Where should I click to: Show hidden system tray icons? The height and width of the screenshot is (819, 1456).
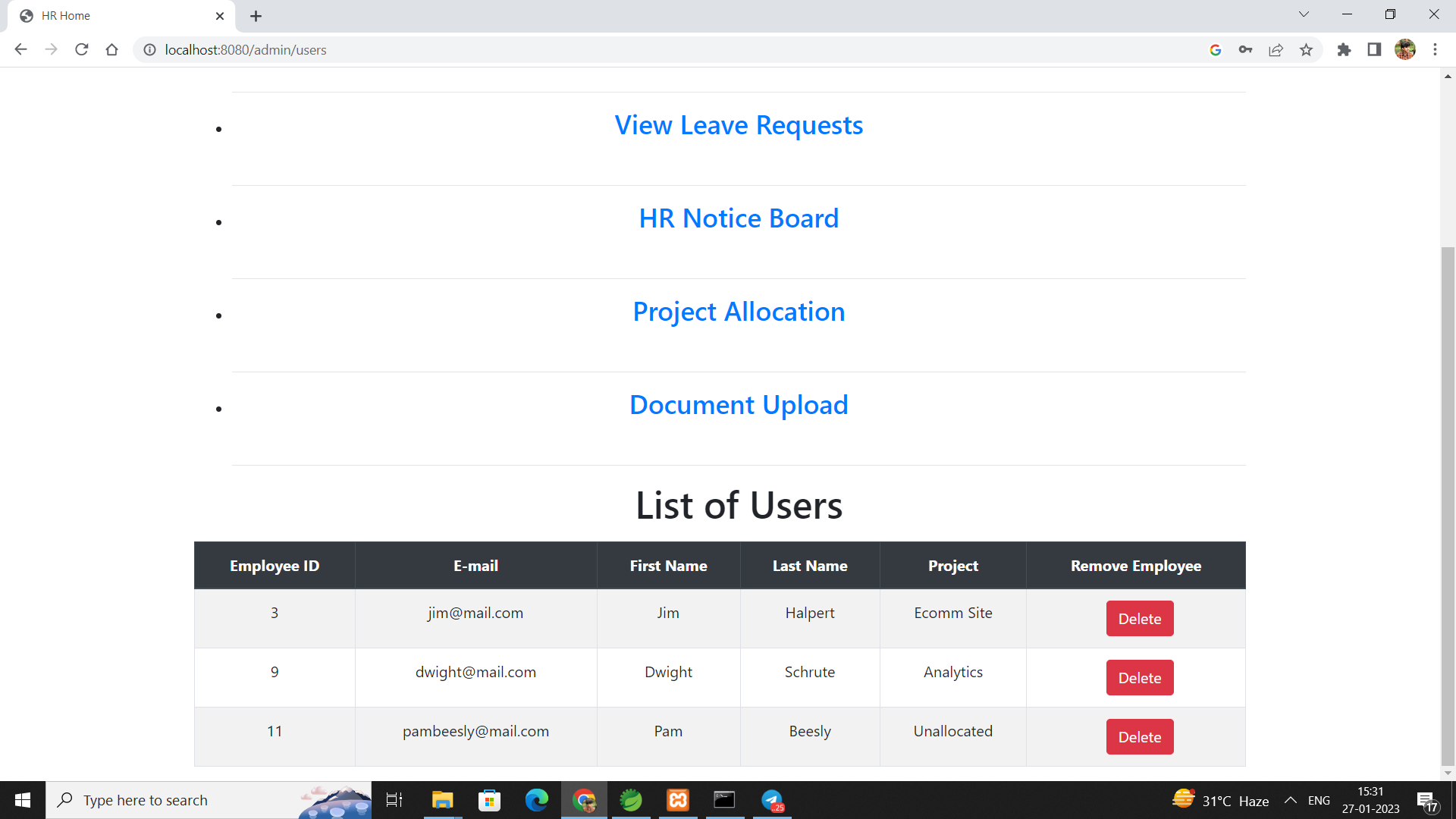[1290, 800]
